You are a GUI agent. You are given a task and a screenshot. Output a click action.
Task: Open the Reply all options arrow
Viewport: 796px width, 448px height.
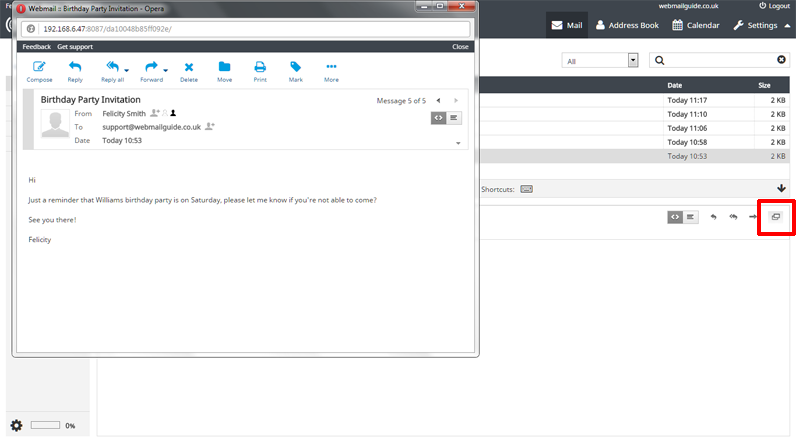126,70
